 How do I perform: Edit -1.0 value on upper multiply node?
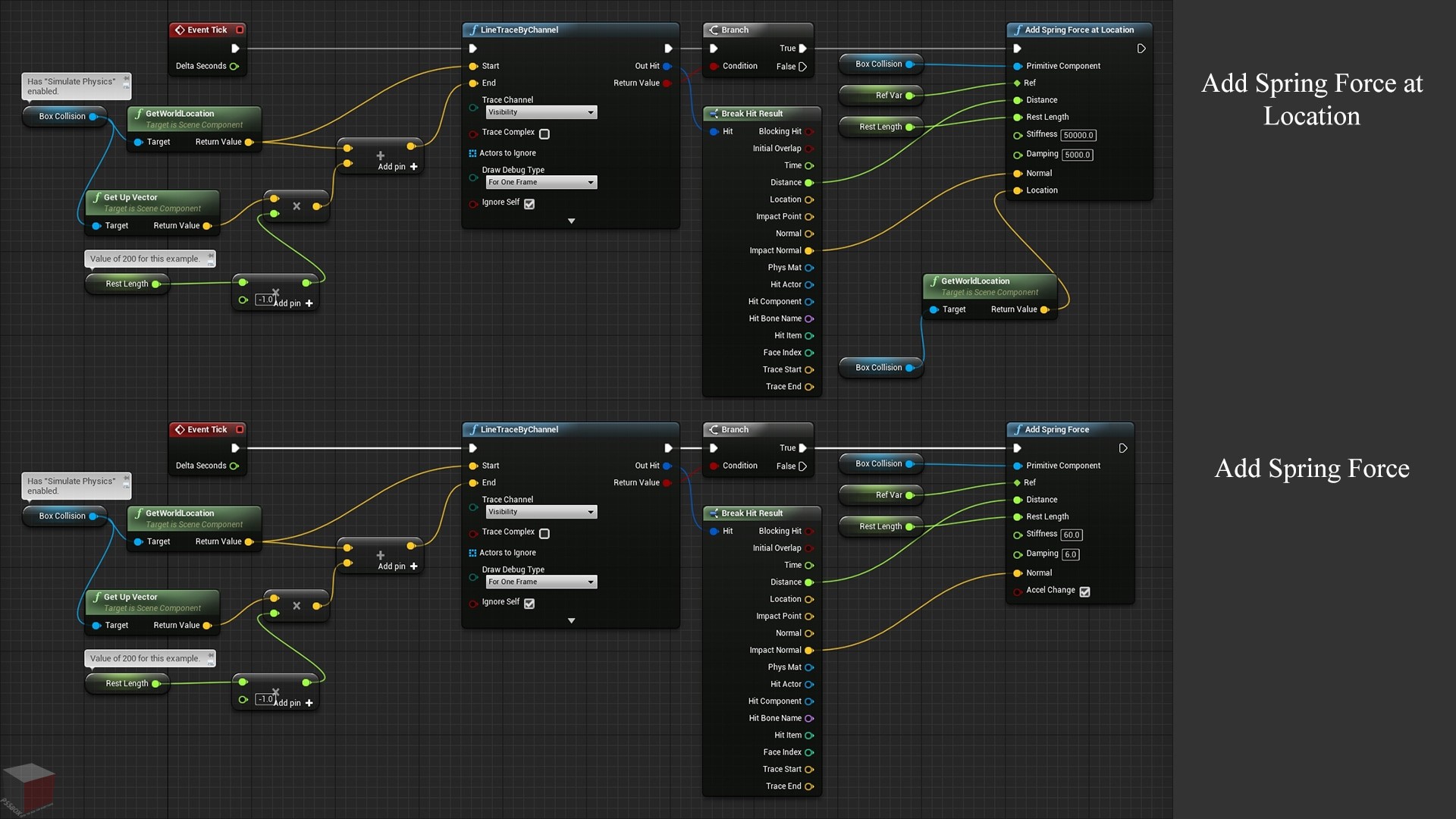[264, 300]
